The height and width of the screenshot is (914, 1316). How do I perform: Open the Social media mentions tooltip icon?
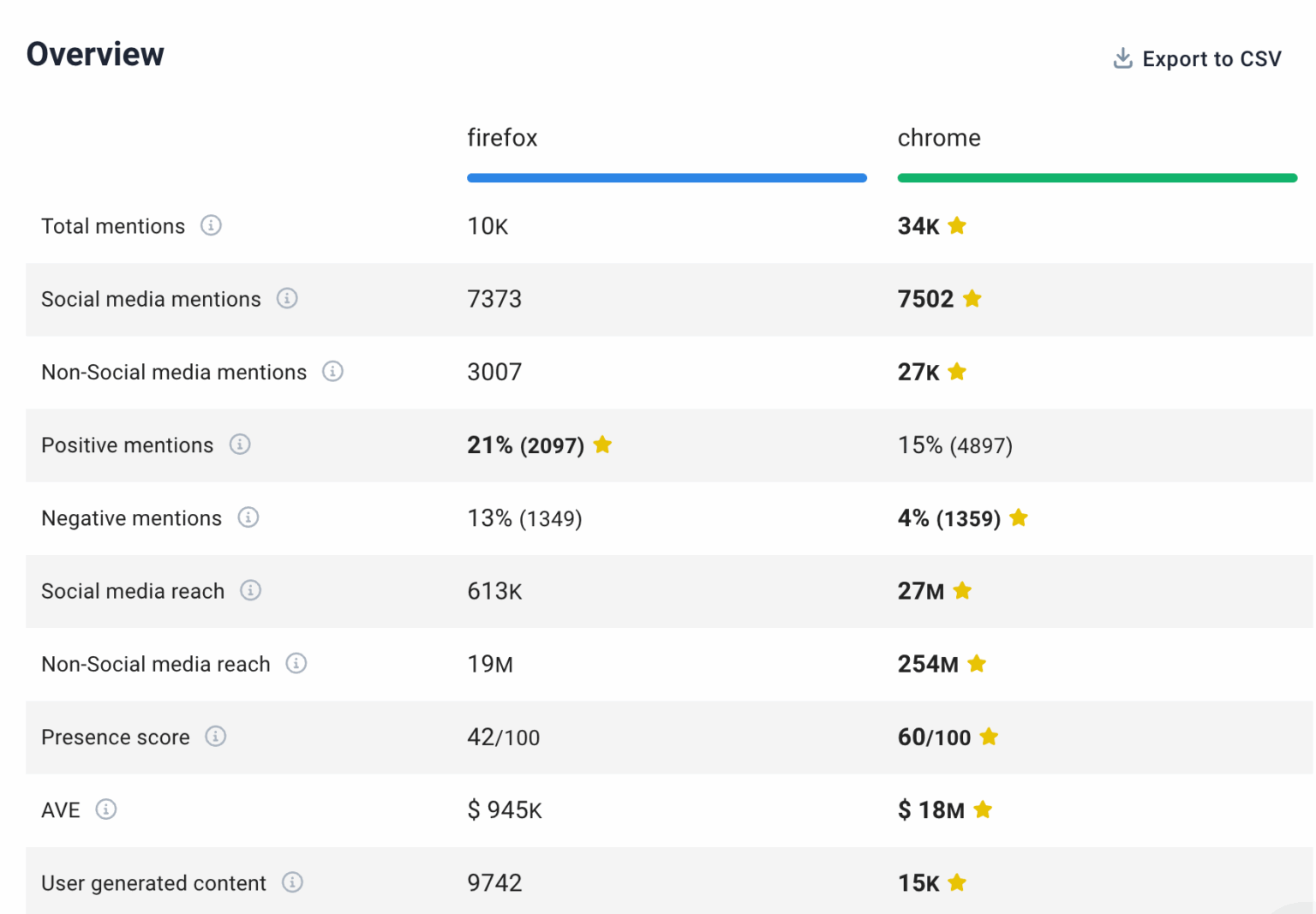pyautogui.click(x=289, y=299)
